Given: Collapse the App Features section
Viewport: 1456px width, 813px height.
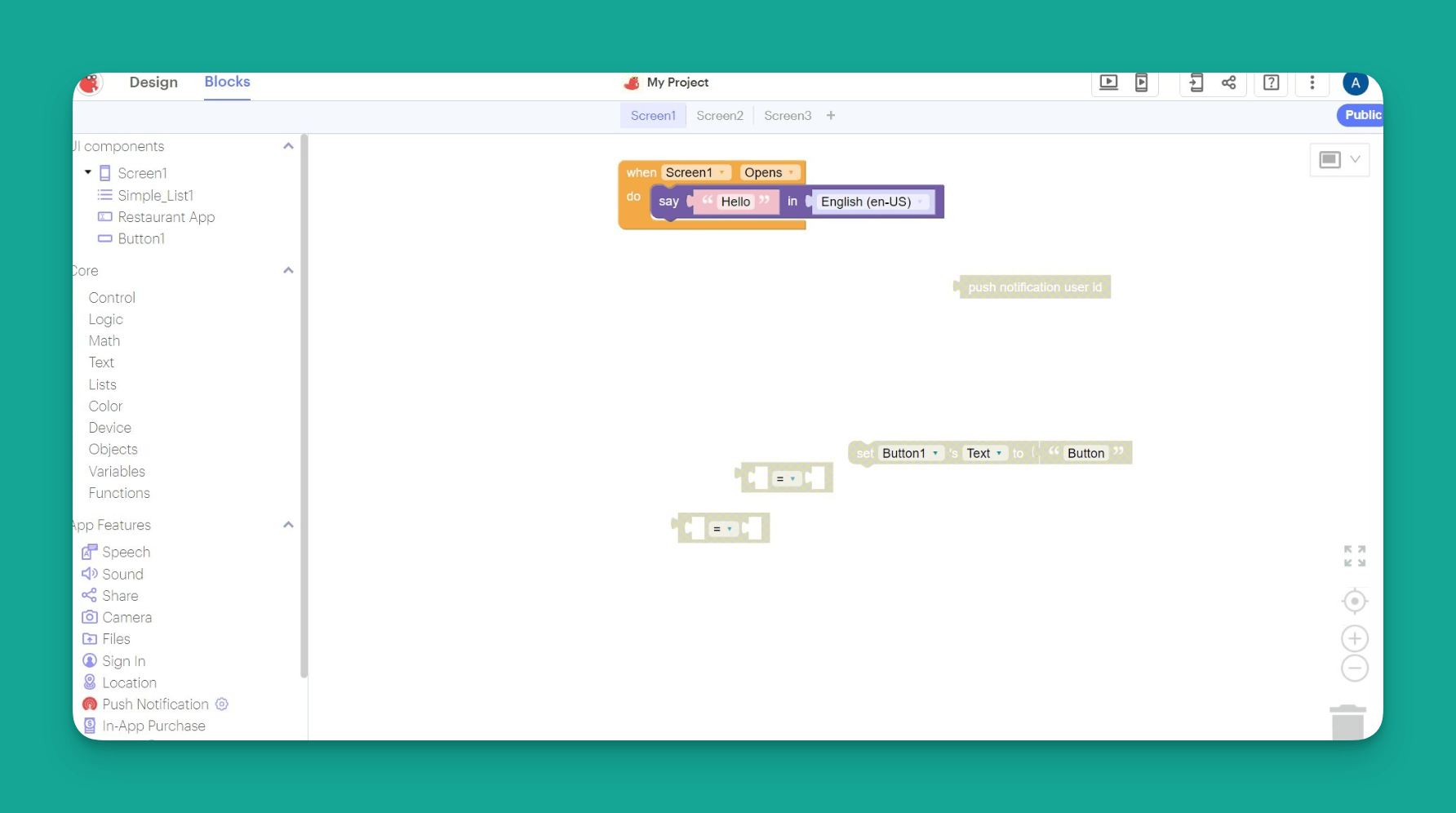Looking at the screenshot, I should click(x=288, y=525).
